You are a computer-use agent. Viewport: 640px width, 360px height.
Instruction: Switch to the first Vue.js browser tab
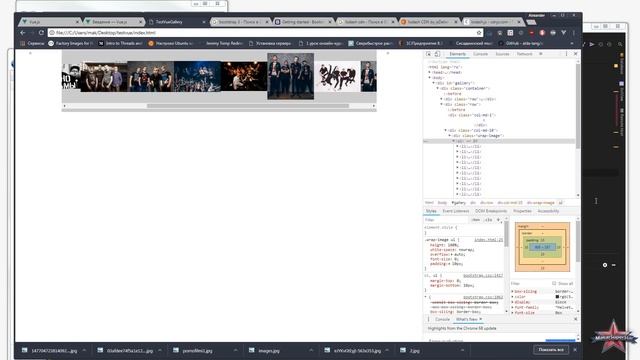click(49, 22)
